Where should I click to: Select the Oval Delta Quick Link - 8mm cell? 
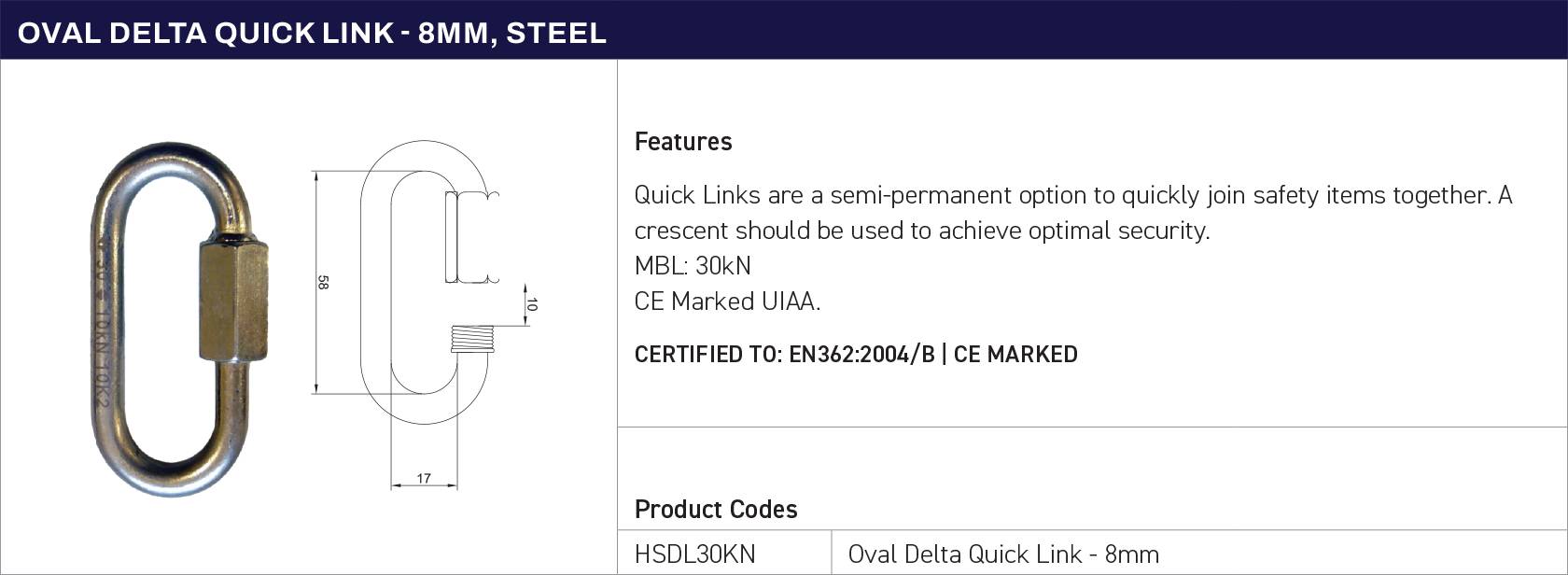[x=1199, y=554]
